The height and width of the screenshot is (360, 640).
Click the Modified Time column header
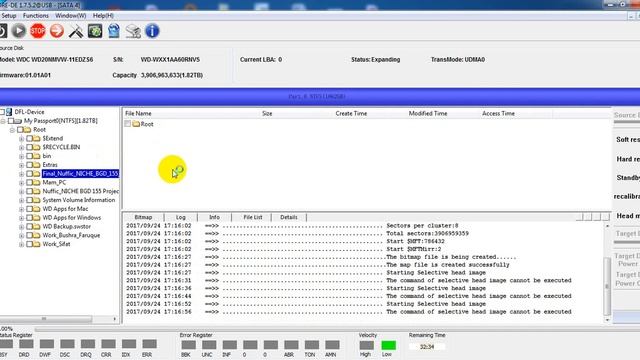point(428,113)
